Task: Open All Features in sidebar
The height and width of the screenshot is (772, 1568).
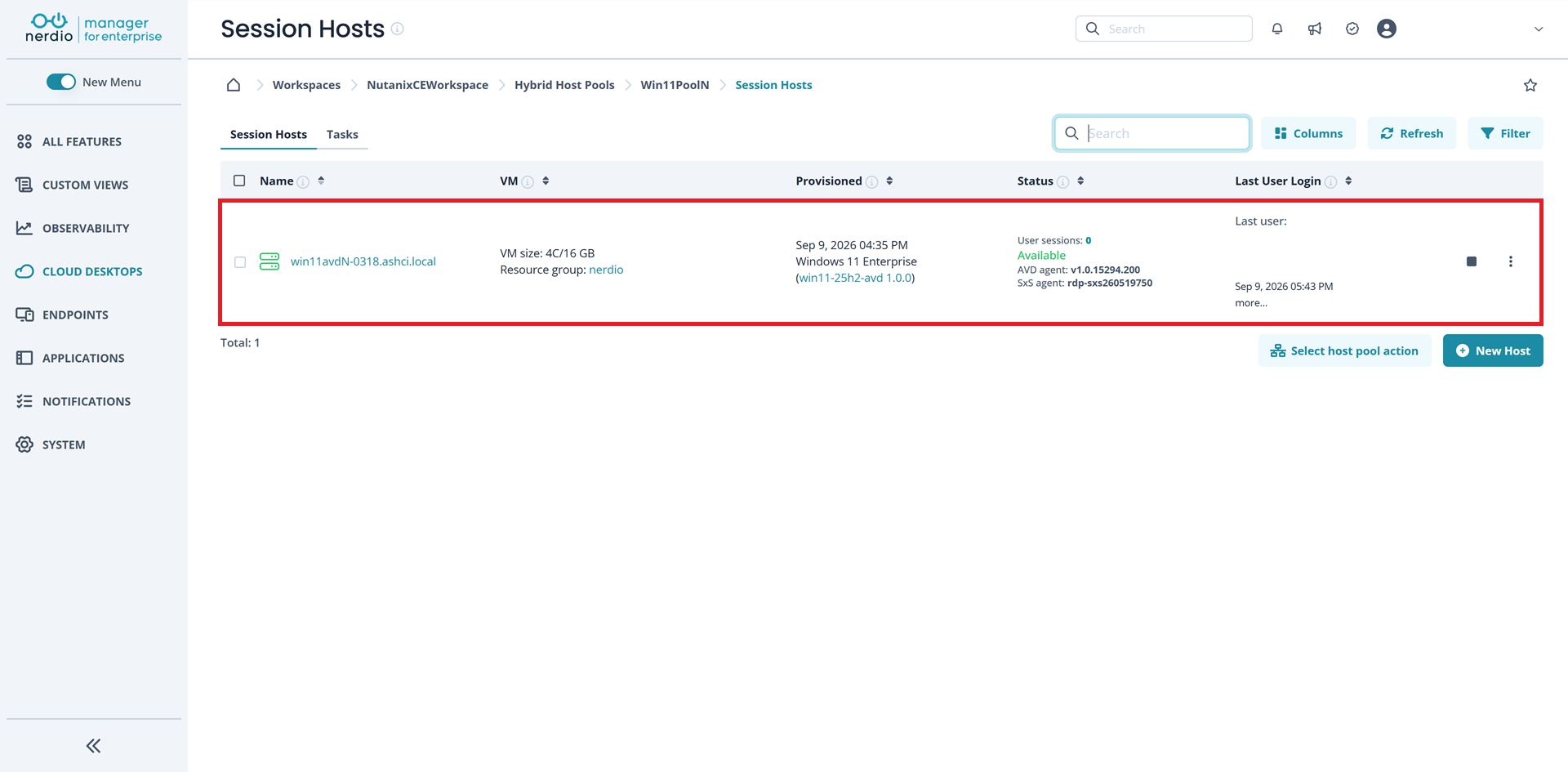Action: 69,141
